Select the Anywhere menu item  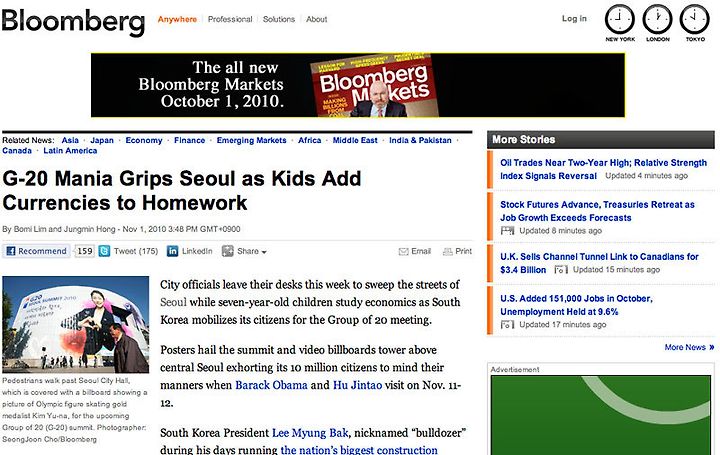[x=177, y=19]
